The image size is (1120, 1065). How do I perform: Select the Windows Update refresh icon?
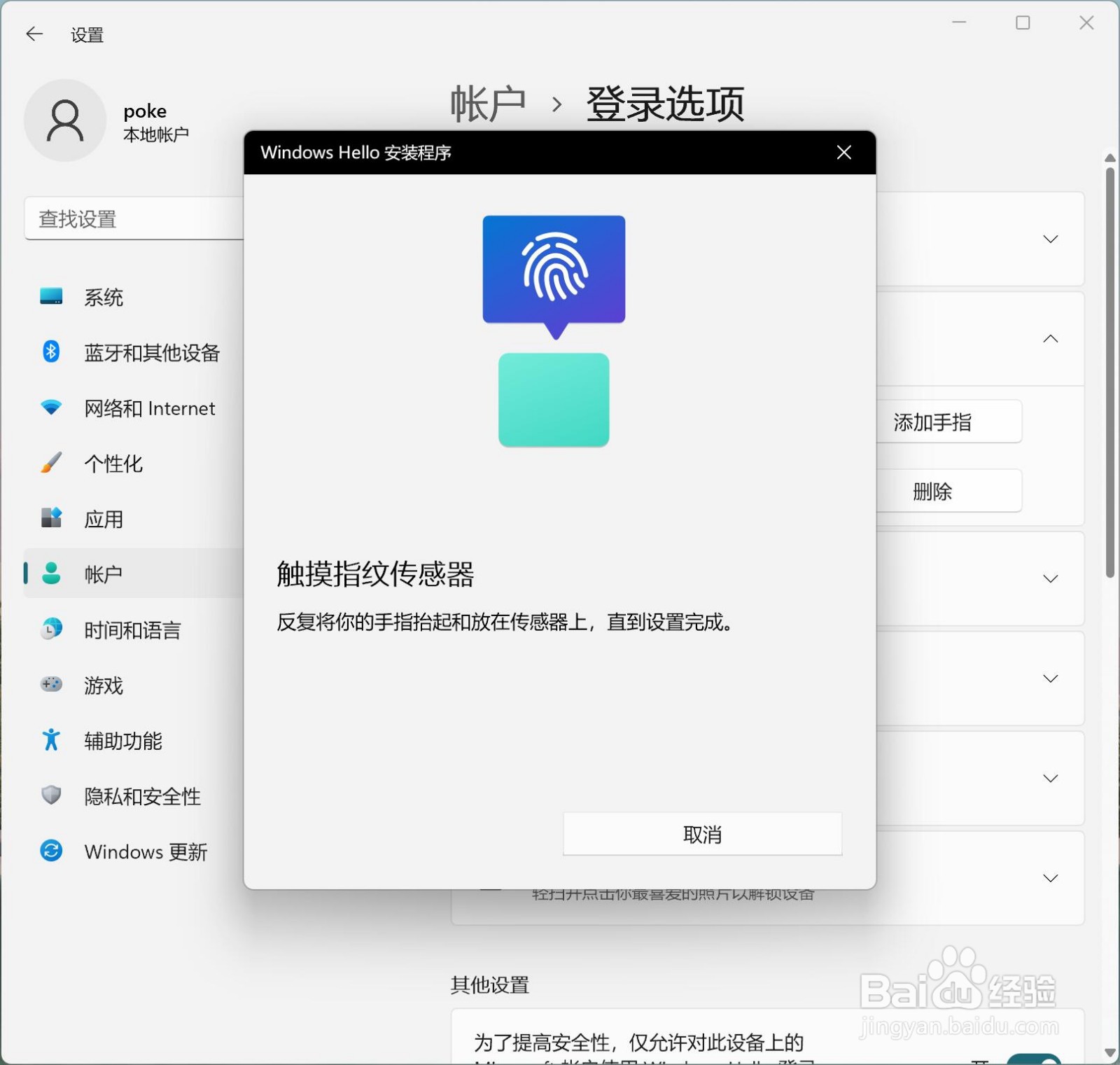tap(51, 851)
